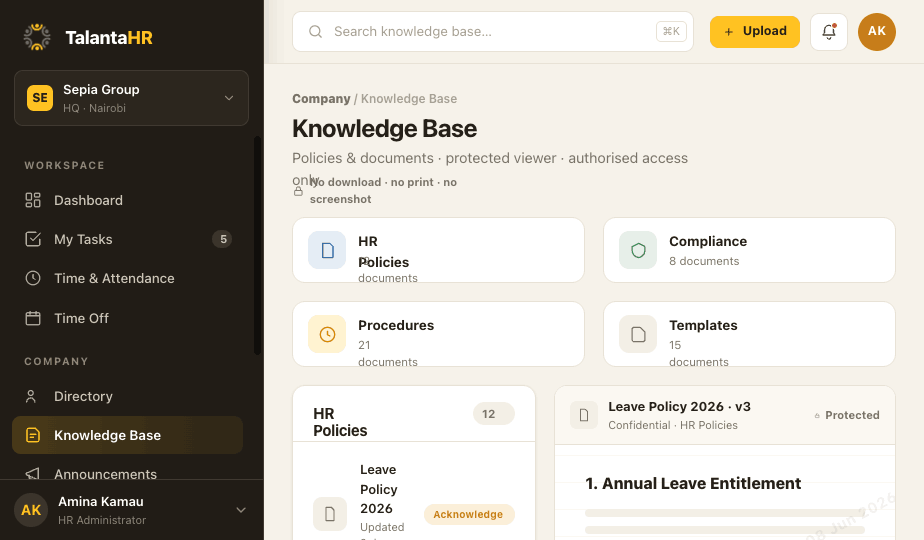Click the search magnifier icon
Image resolution: width=924 pixels, height=540 pixels.
315,31
